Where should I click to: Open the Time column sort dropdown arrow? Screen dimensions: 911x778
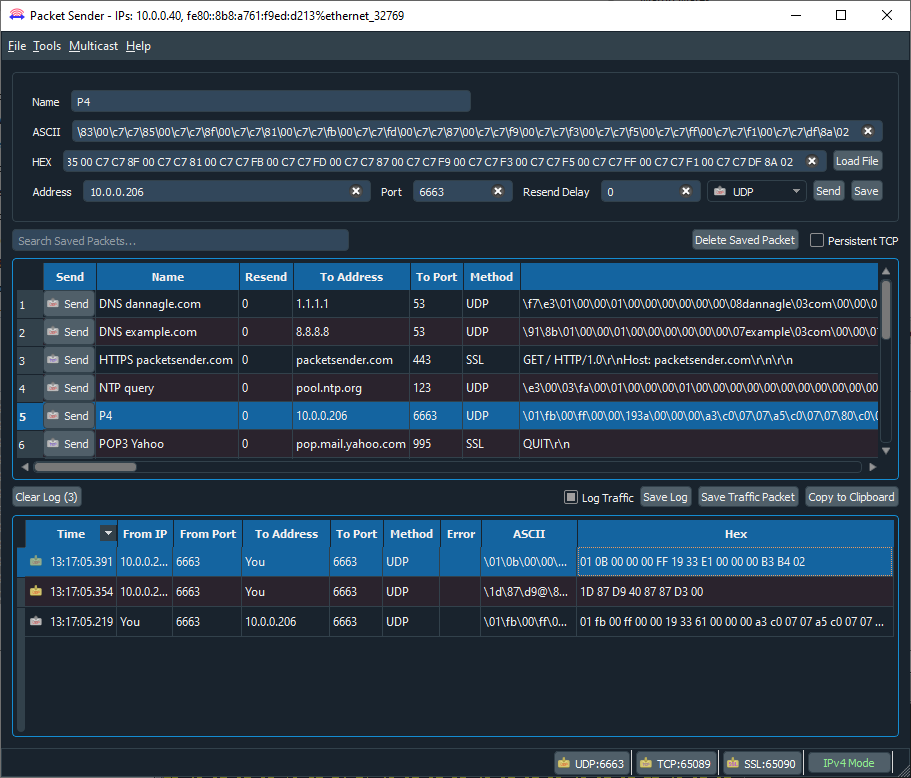click(x=108, y=533)
